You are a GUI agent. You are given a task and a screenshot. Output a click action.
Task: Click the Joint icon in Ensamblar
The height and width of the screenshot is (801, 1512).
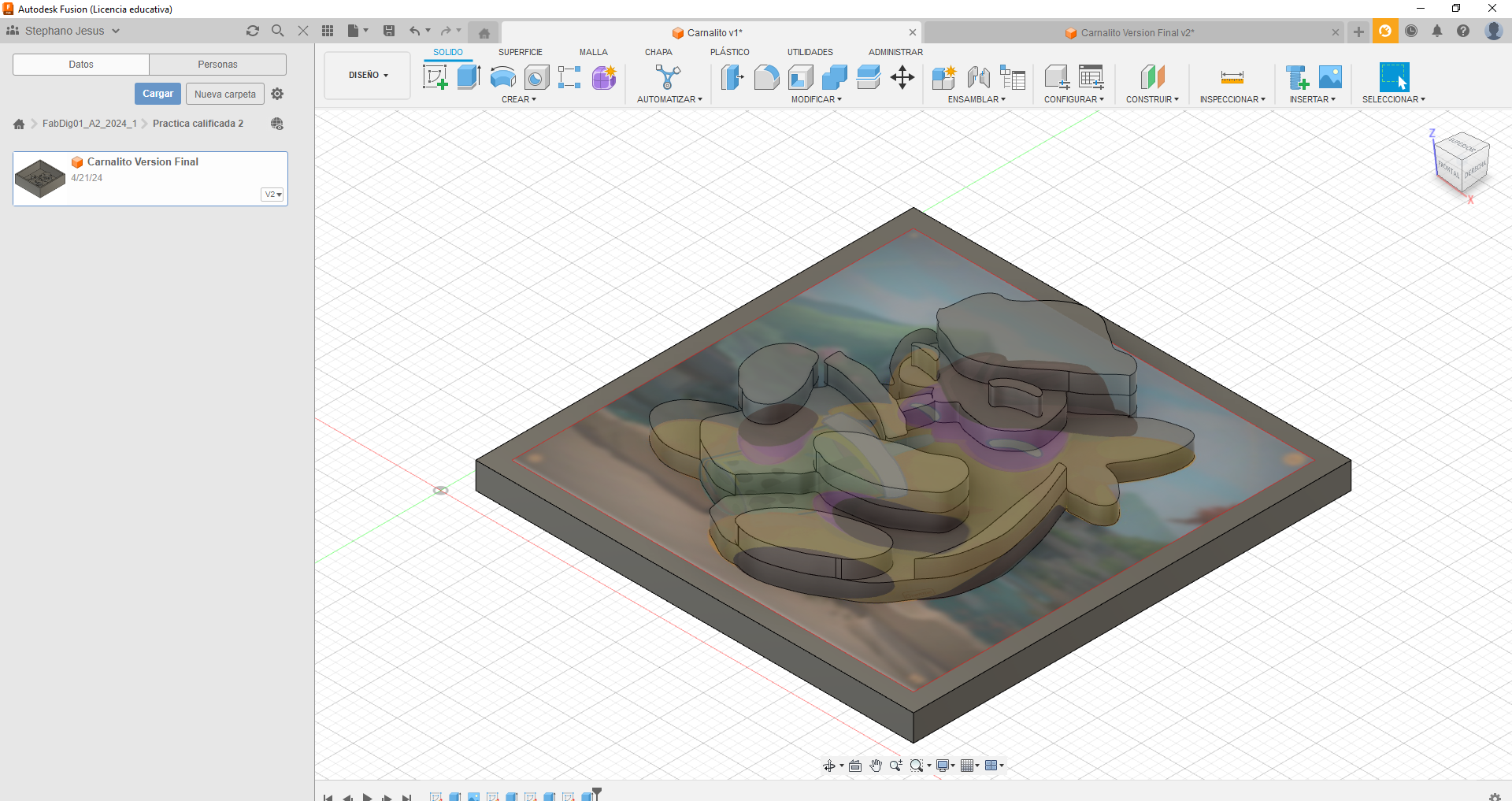click(x=978, y=77)
